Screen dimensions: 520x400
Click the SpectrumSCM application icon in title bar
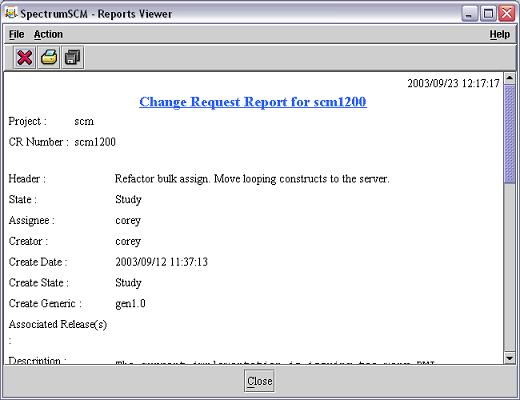11,13
